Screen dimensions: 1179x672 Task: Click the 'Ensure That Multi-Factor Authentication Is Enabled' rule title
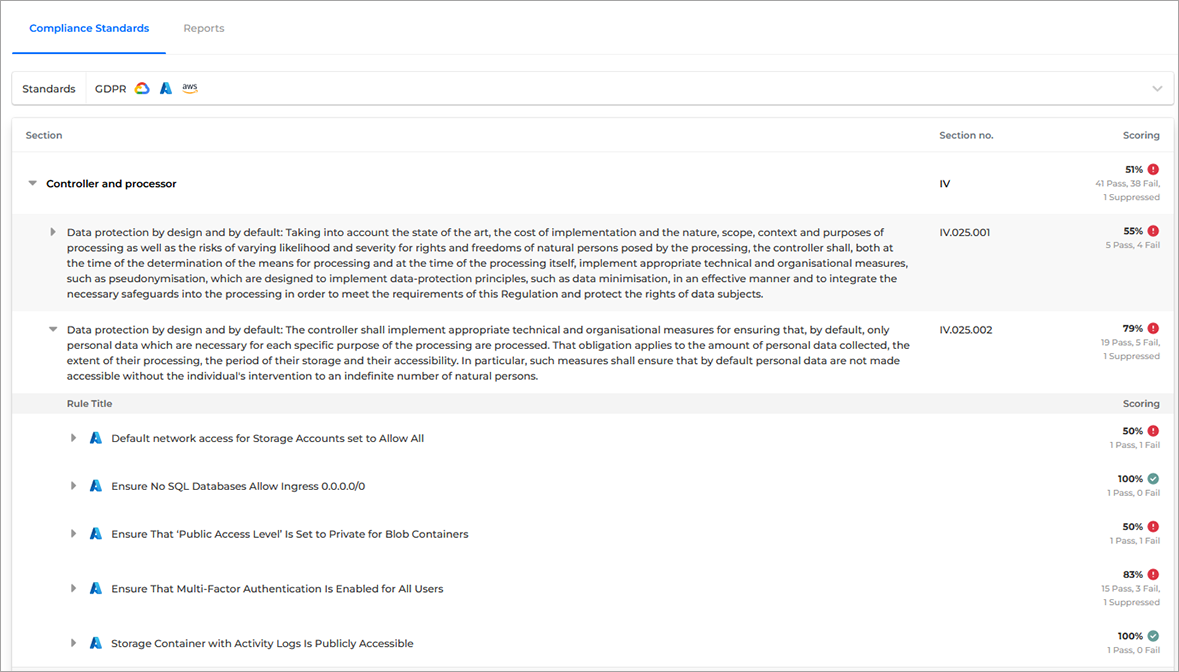coord(278,588)
